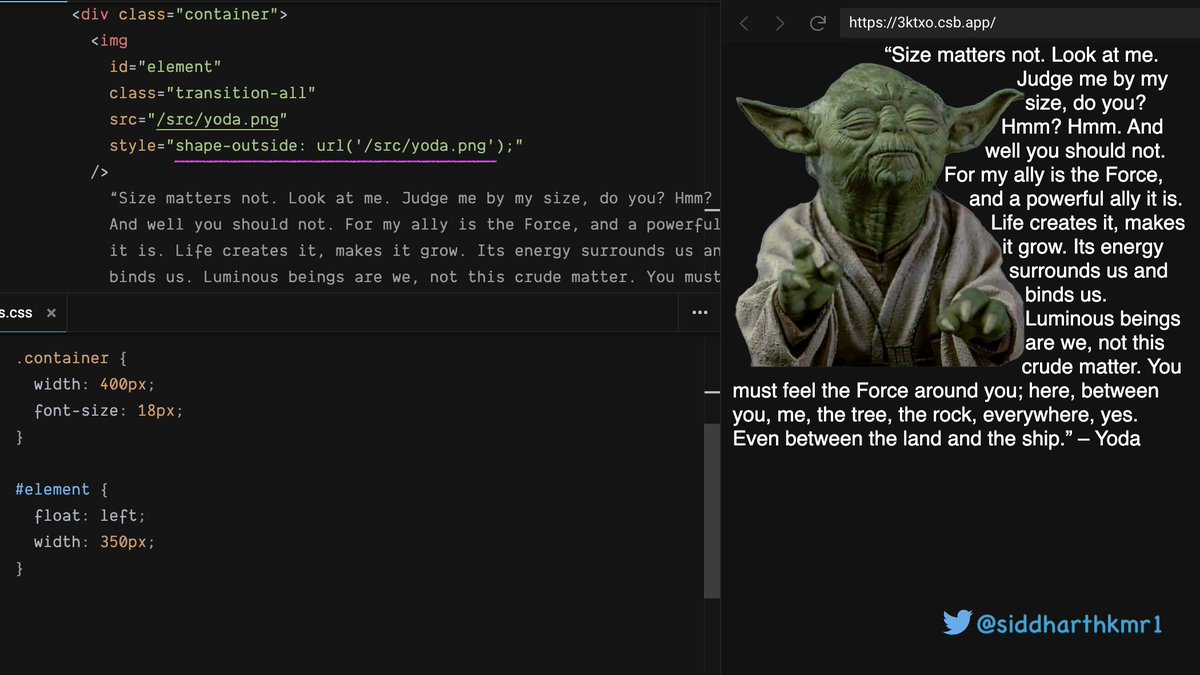Screen dimensions: 1200x675
Task: Click the CSS editor vertical scrollbar
Action: coord(712,510)
